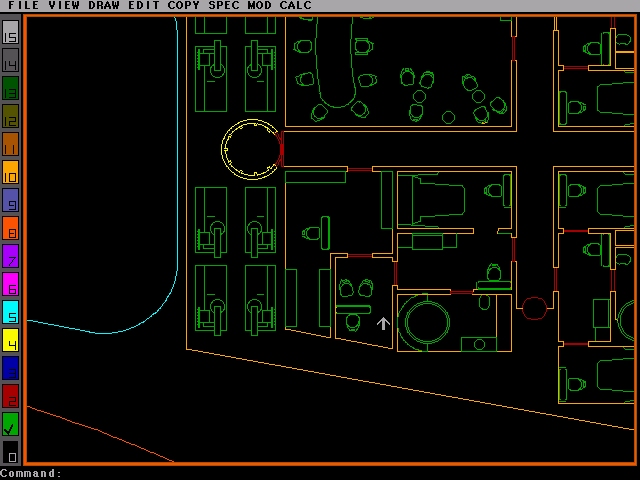Image resolution: width=640 pixels, height=480 pixels.
Task: Click the checked green color 1 swatch
Action: 10,425
